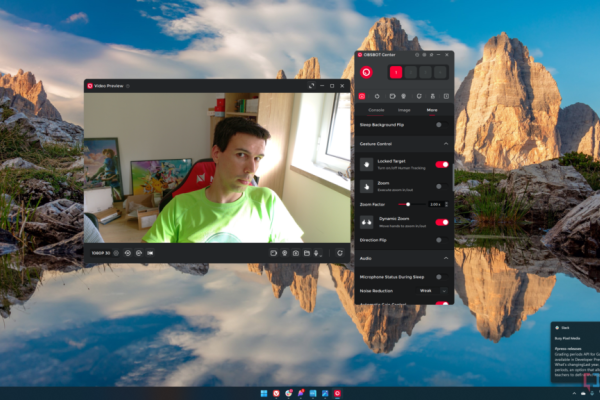Take a snapshot with the camera icon
Viewport: 600px width, 400px height.
tap(296, 253)
